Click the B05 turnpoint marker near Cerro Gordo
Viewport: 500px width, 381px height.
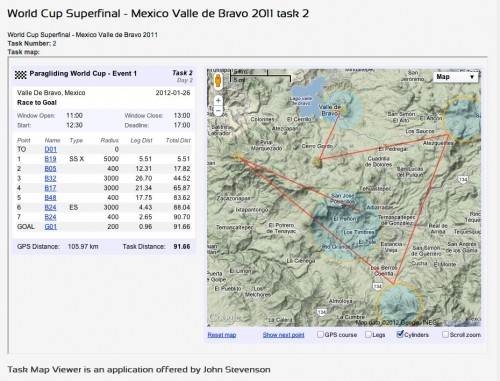coord(317,162)
